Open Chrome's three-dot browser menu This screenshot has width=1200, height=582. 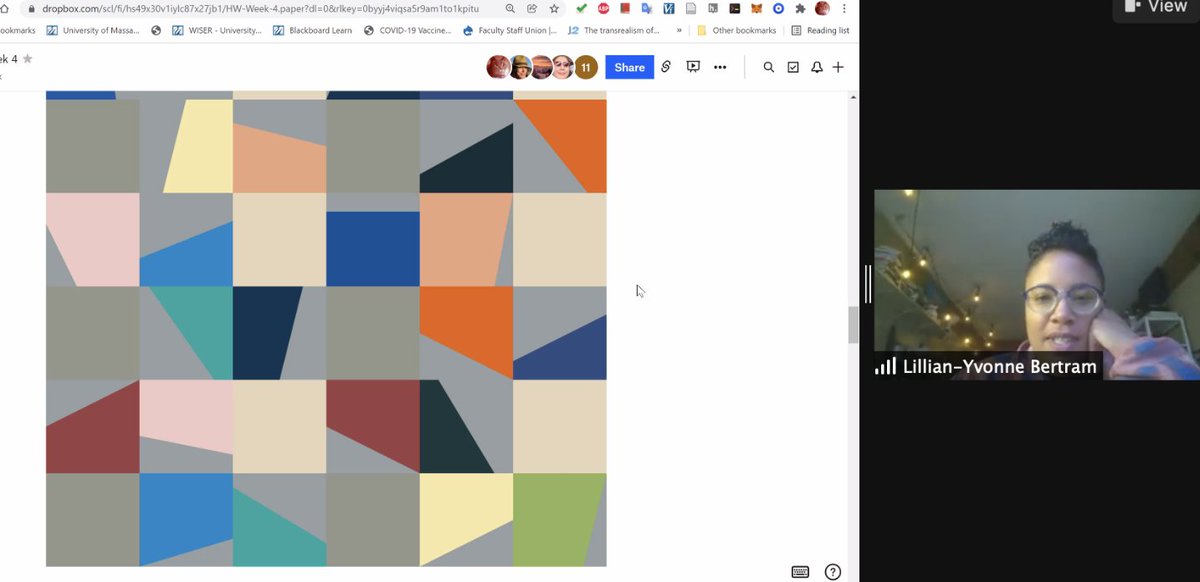click(843, 8)
